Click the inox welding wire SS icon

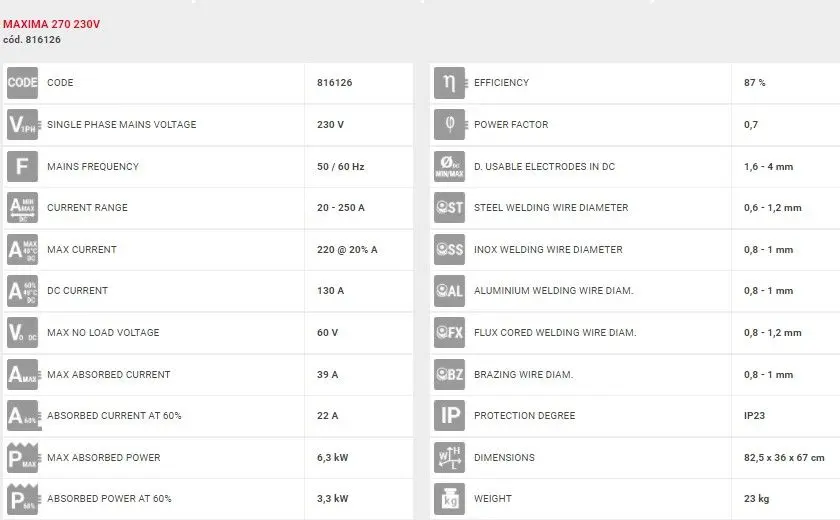point(449,250)
